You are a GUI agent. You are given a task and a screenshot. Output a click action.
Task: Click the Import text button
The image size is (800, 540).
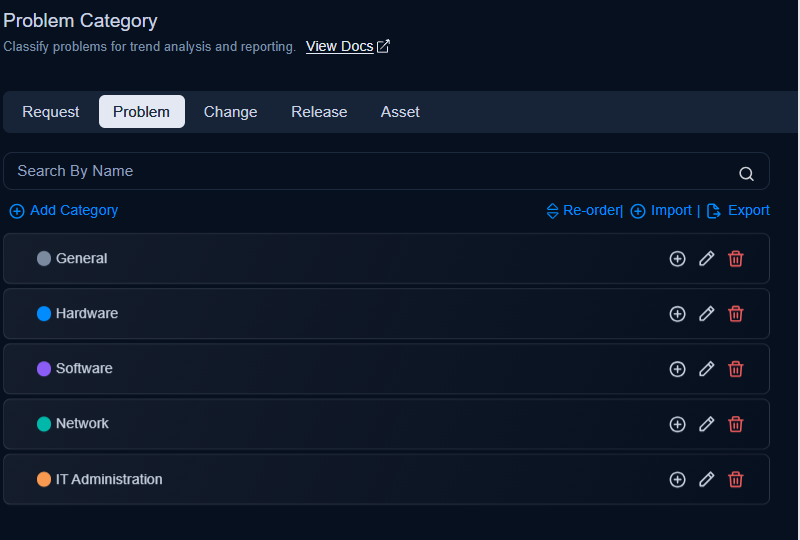point(671,210)
